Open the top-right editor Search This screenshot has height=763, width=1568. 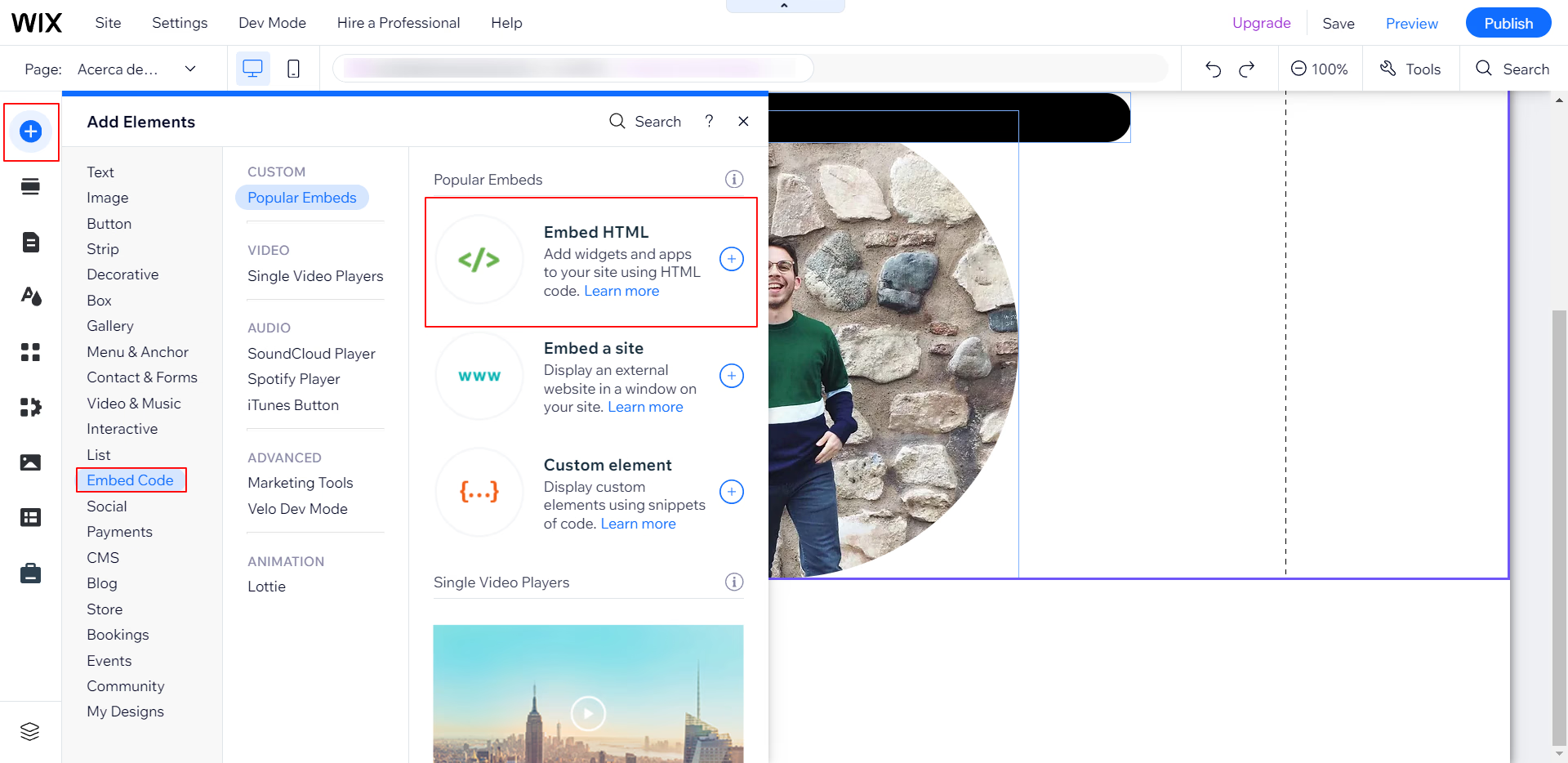point(1512,69)
